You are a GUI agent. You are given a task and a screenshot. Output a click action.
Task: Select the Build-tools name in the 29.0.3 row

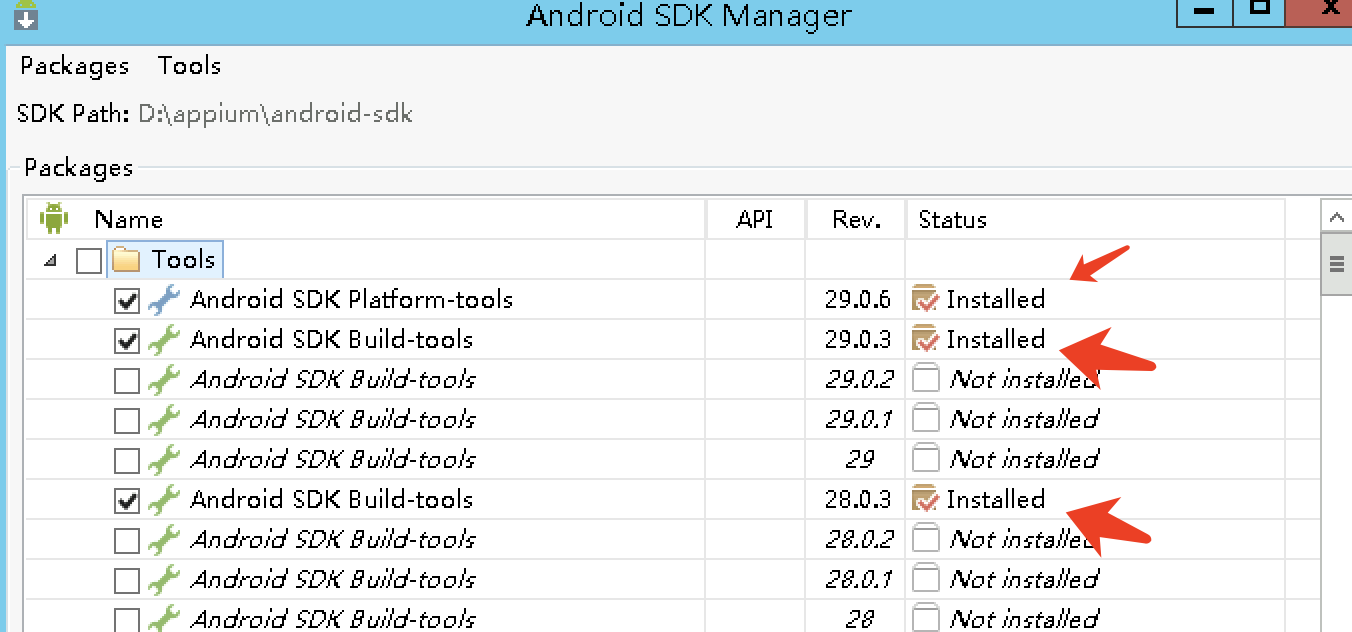331,339
